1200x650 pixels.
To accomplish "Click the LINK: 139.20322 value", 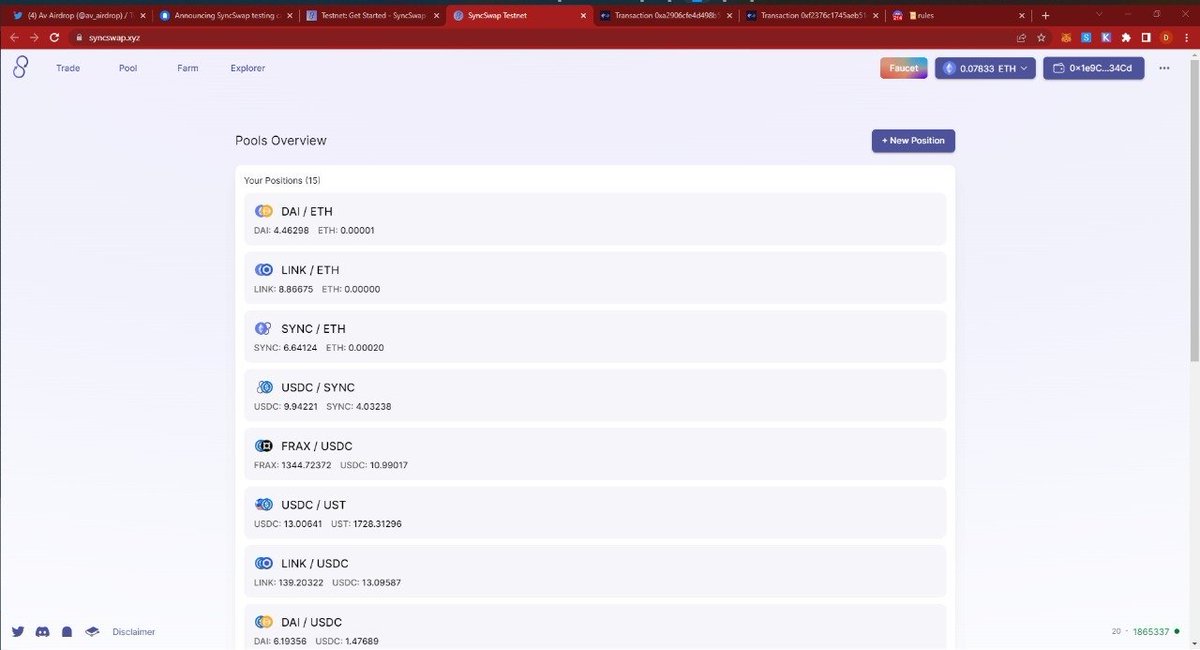I will click(289, 583).
